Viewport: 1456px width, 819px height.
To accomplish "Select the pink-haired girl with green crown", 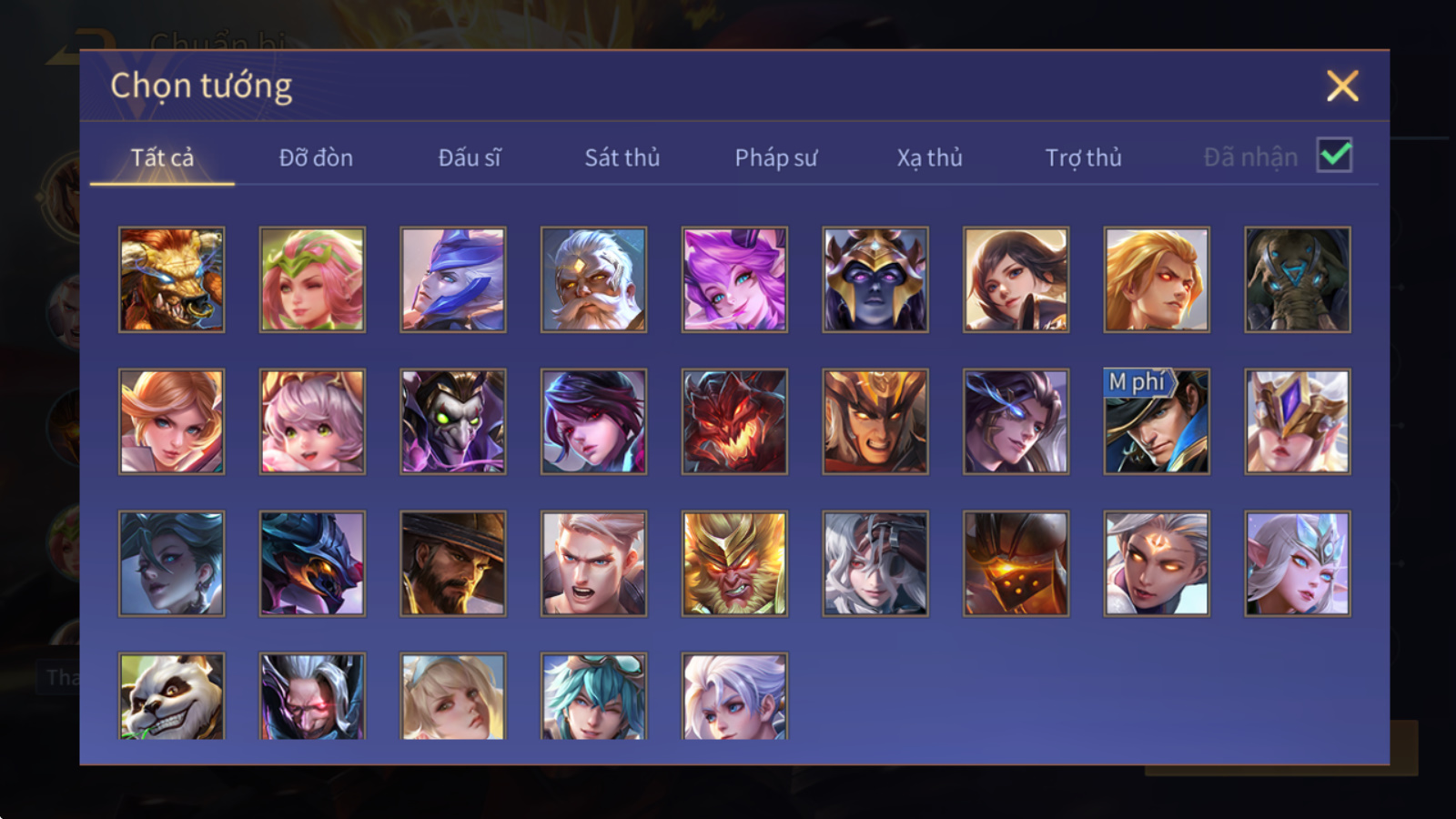I will 312,279.
